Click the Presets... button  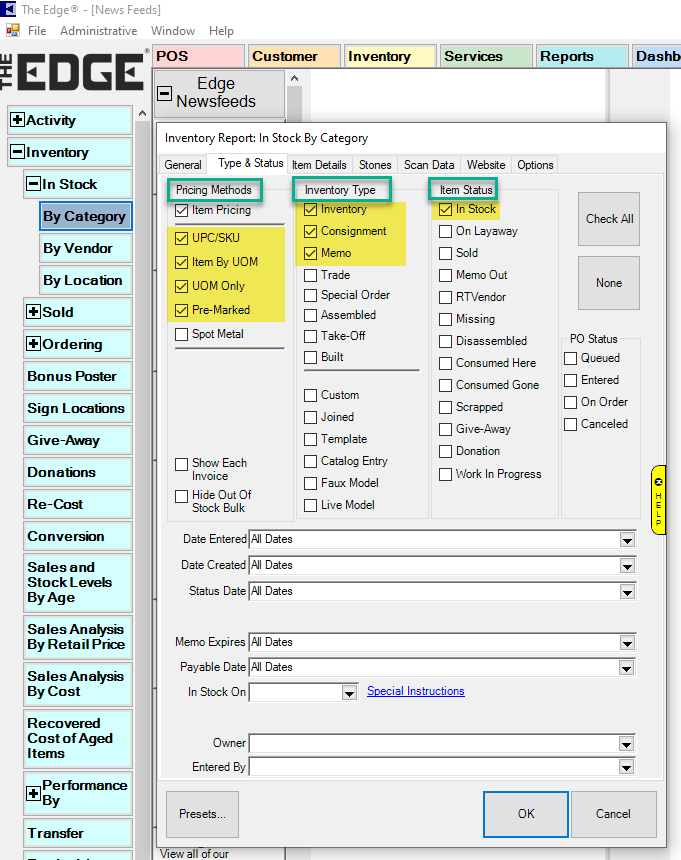click(202, 814)
